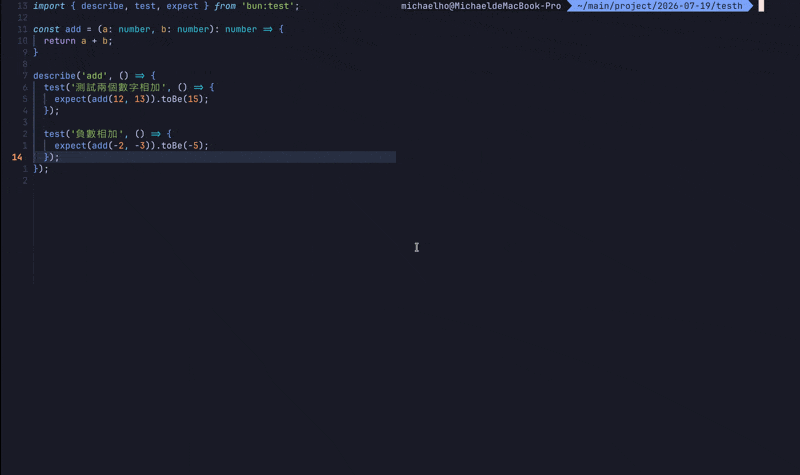Click the test '測試兩個數字相加' line
Viewport: 800px width, 475px height.
point(129,87)
